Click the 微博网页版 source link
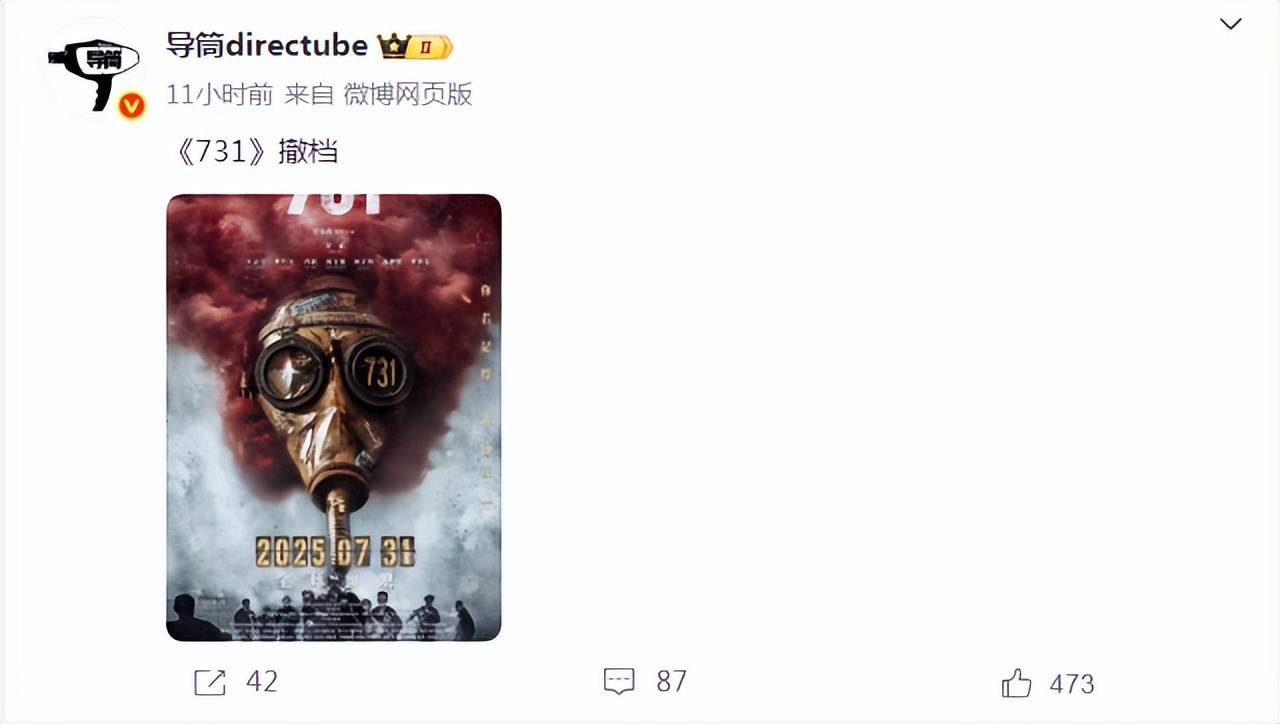This screenshot has height=724, width=1280. (x=407, y=95)
